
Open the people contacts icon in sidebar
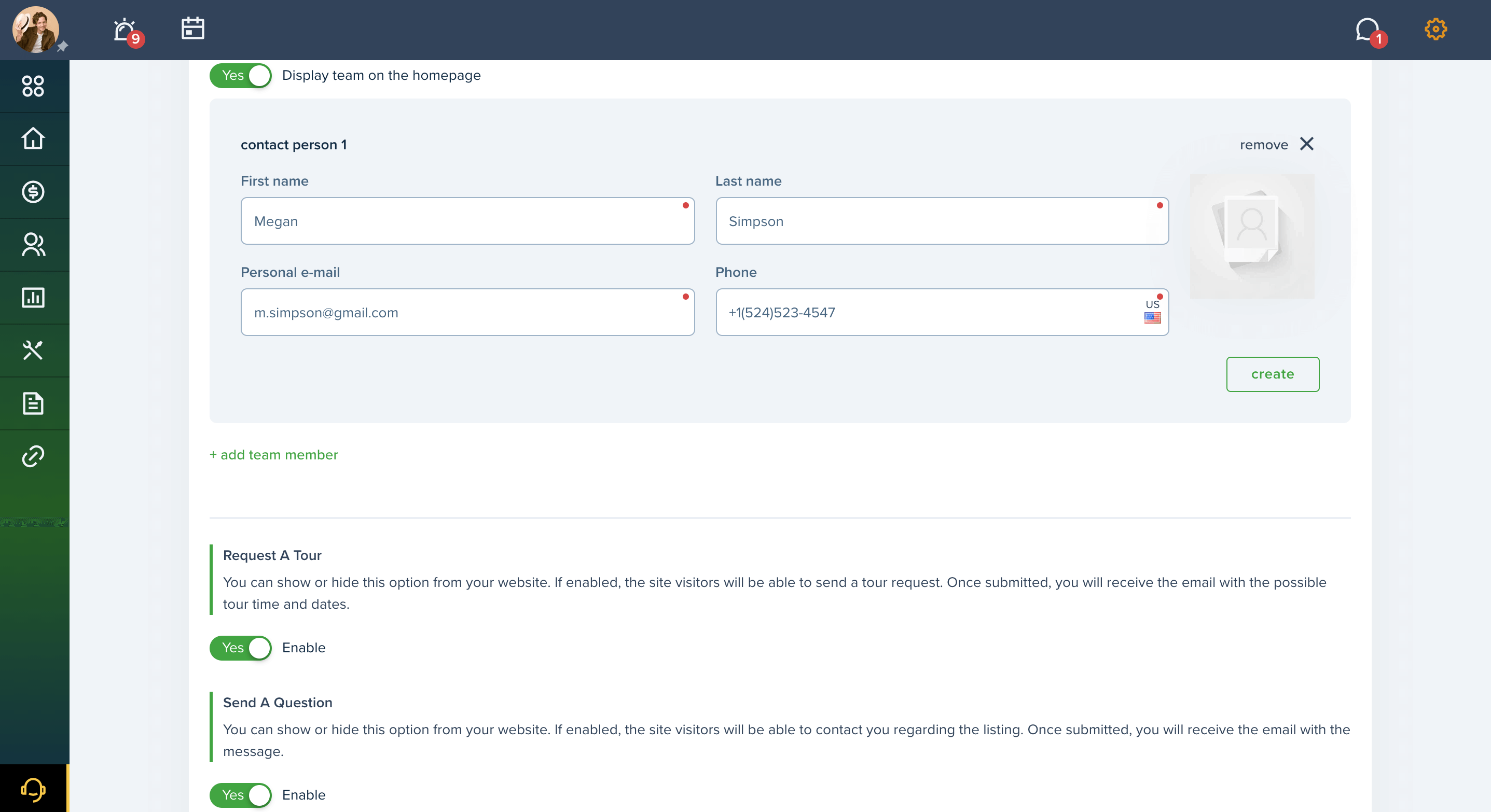click(x=33, y=245)
